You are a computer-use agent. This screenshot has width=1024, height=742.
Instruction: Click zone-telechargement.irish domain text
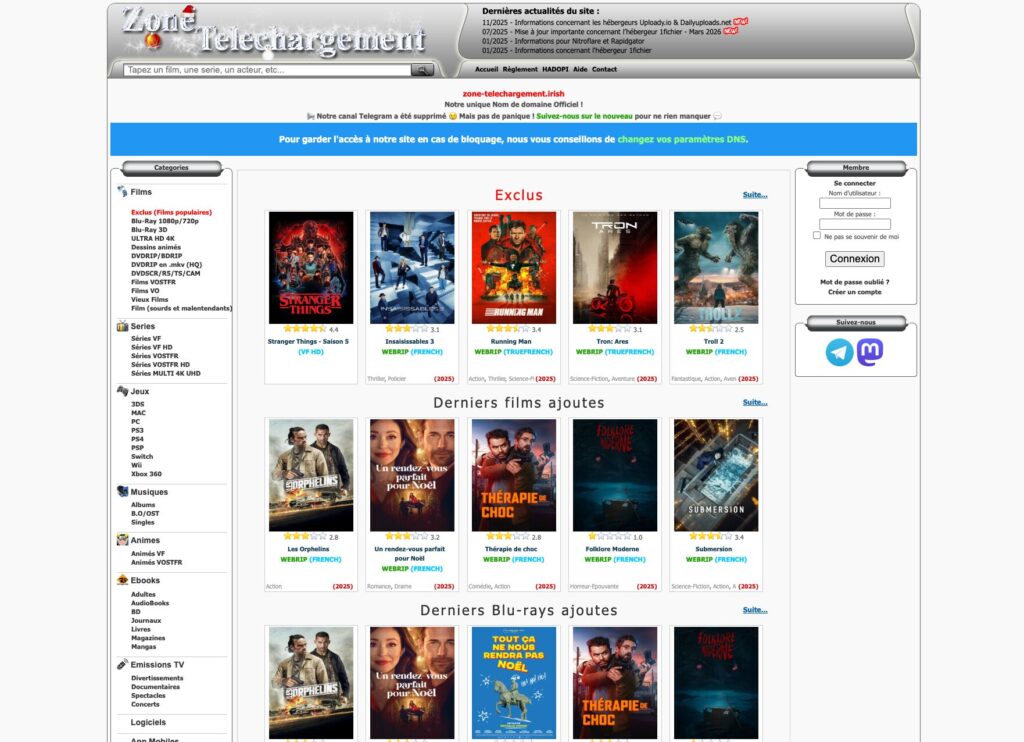[513, 94]
